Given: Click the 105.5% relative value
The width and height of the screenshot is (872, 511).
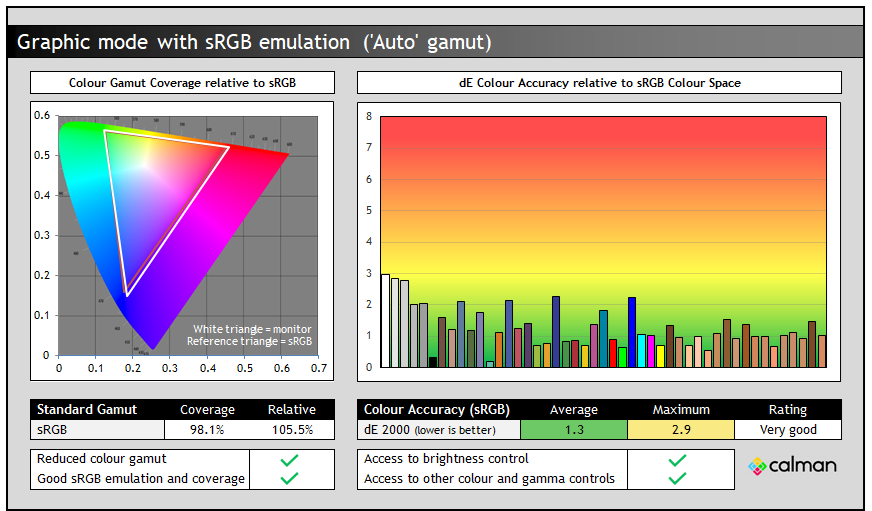Looking at the screenshot, I should (292, 430).
